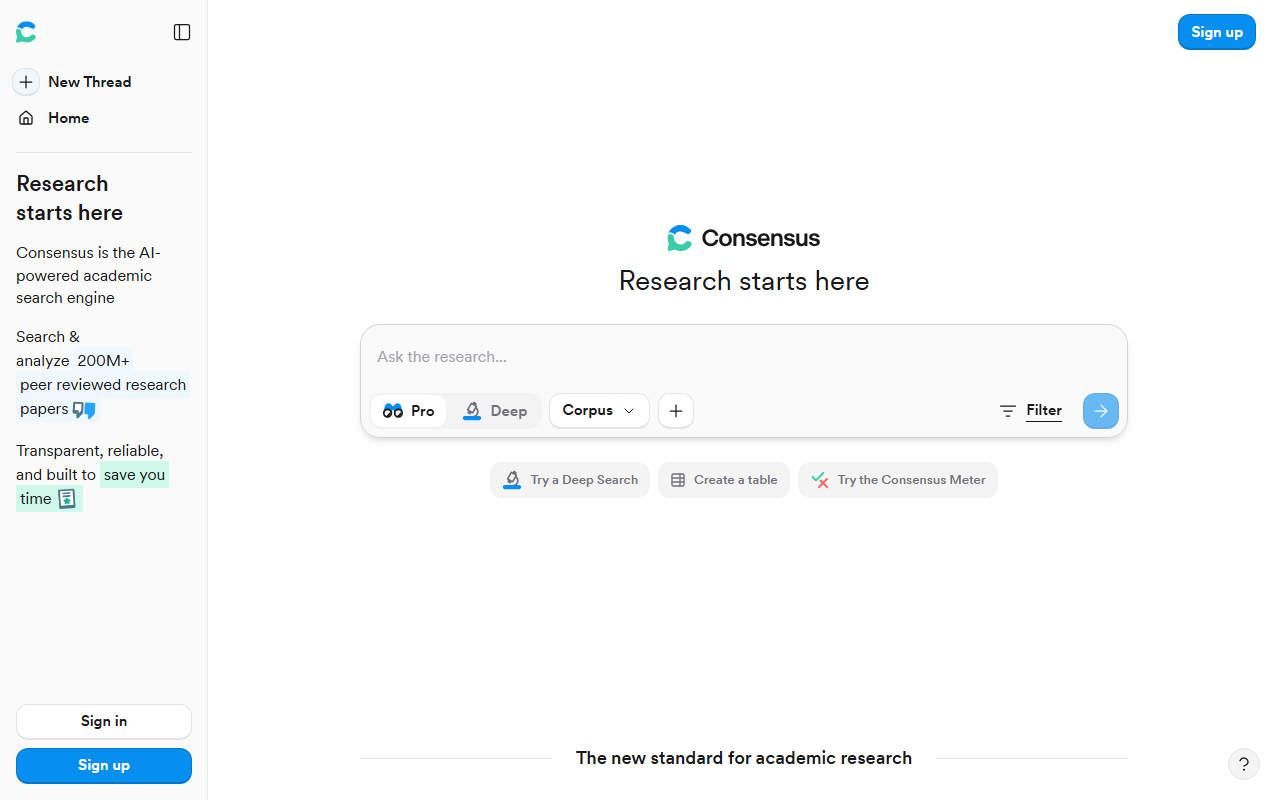Click the filter lines icon
Image resolution: width=1280 pixels, height=800 pixels.
(1008, 410)
